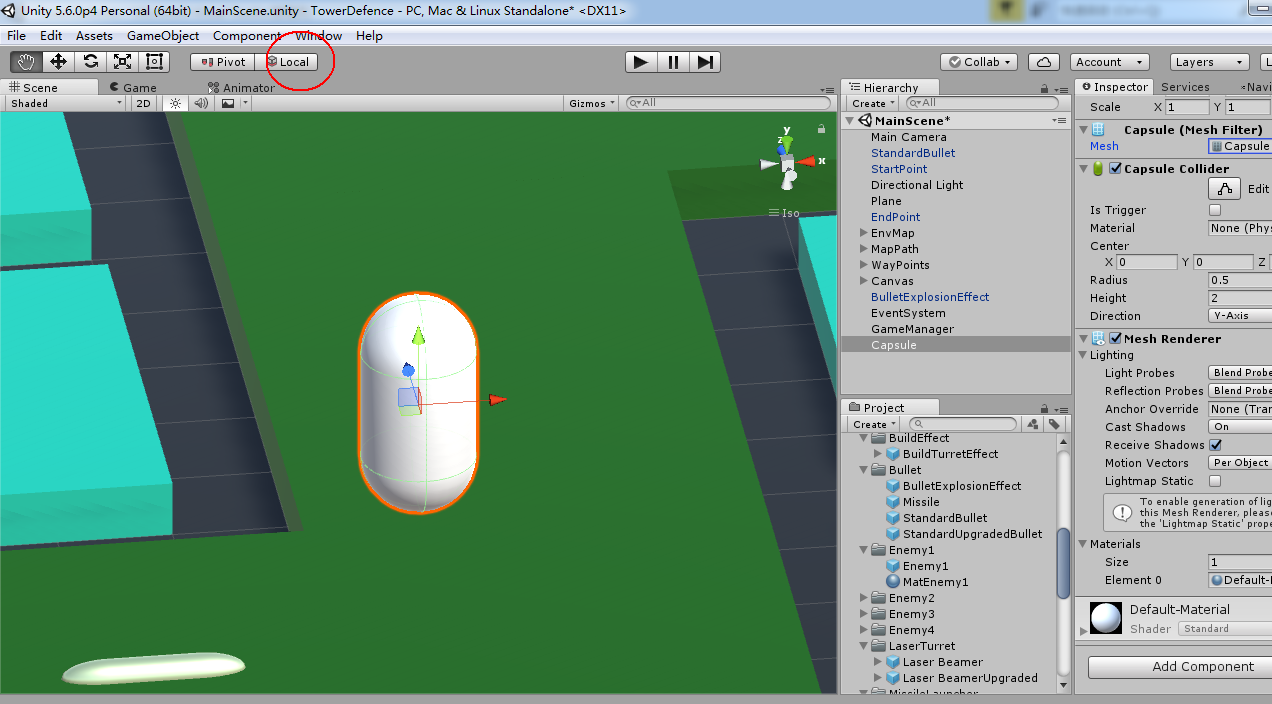The height and width of the screenshot is (704, 1272).
Task: Select the Move tool
Action: coord(58,62)
